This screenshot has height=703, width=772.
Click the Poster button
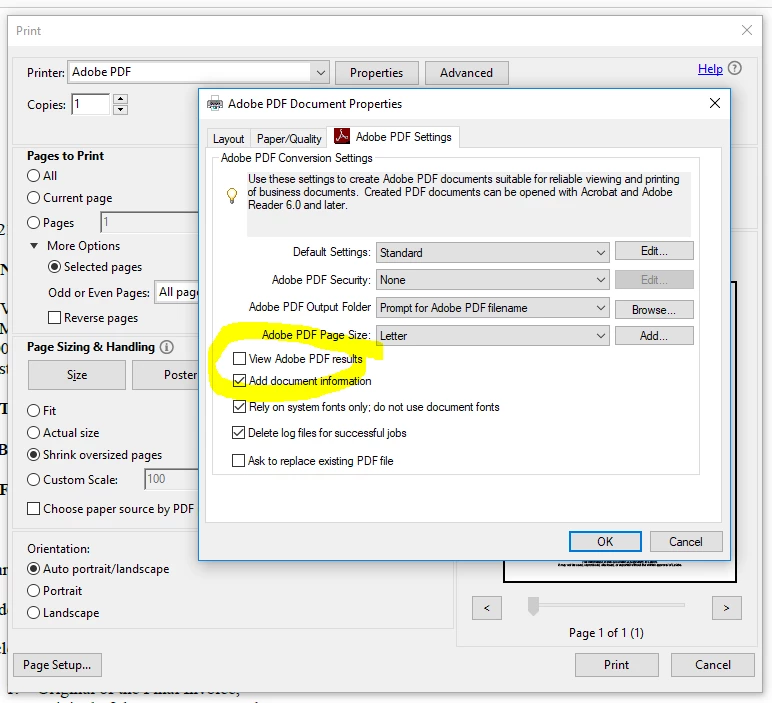[165, 375]
